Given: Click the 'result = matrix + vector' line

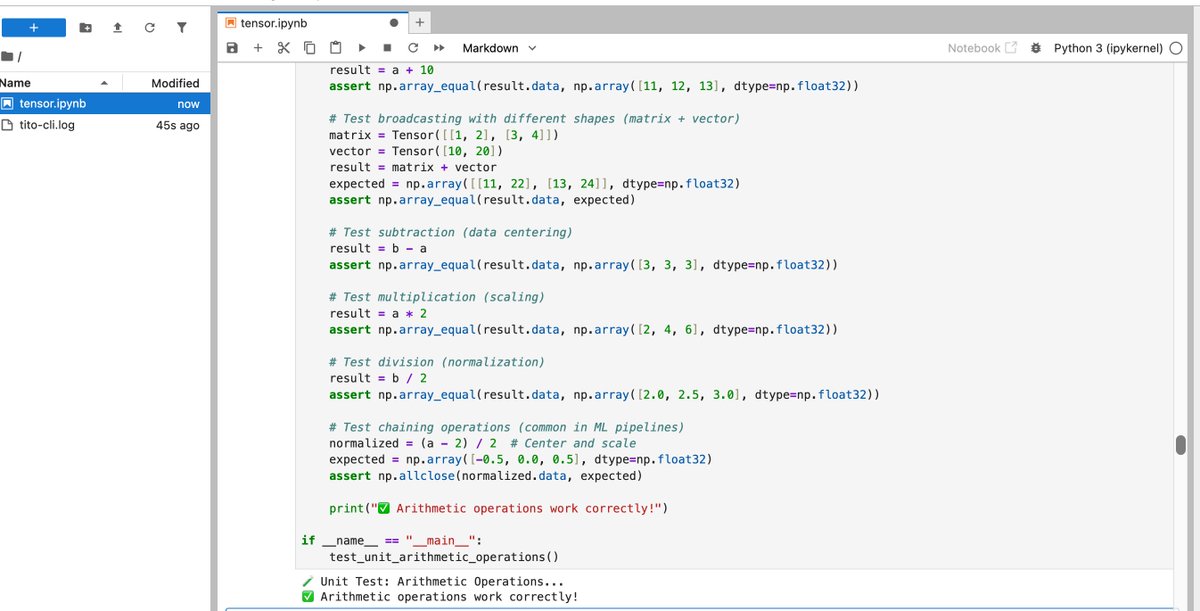Looking at the screenshot, I should point(413,167).
